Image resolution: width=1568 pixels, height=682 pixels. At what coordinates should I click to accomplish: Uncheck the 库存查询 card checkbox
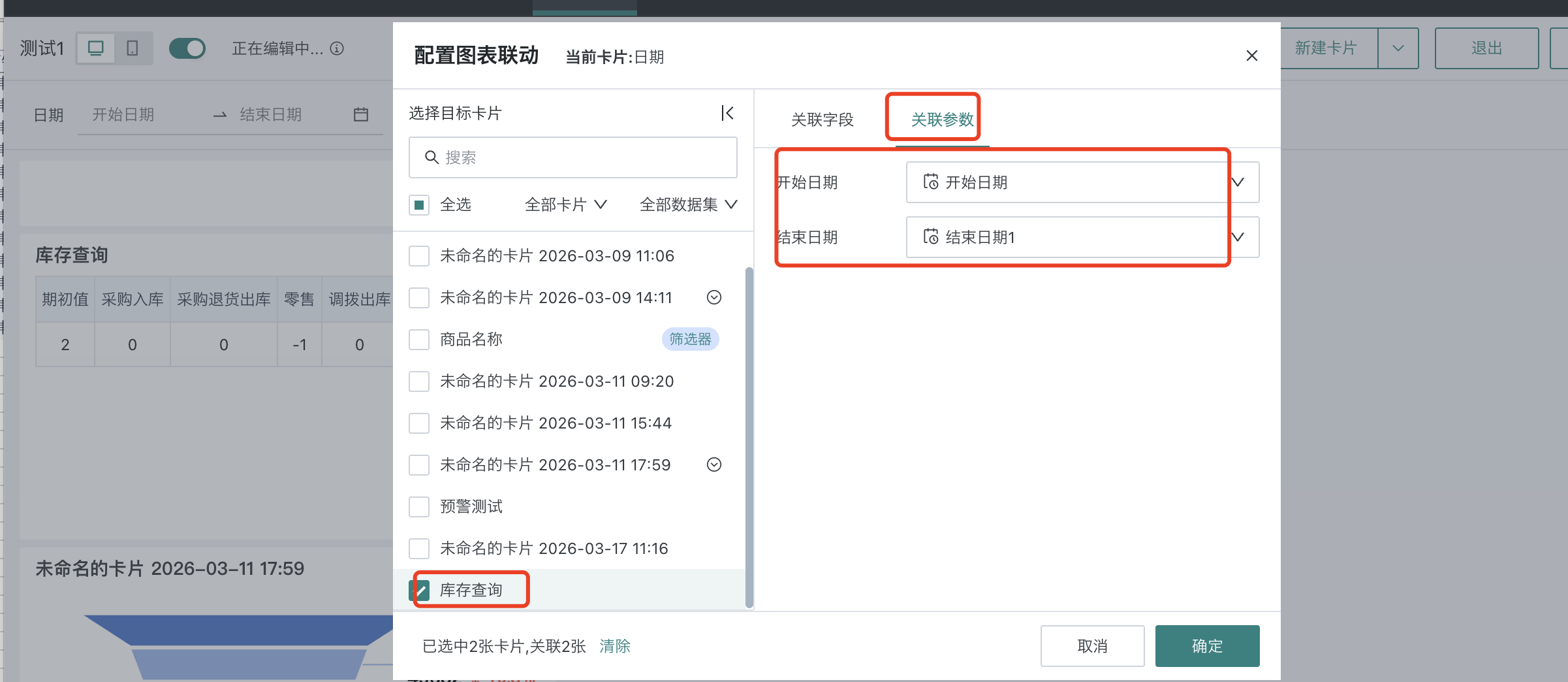pos(419,591)
